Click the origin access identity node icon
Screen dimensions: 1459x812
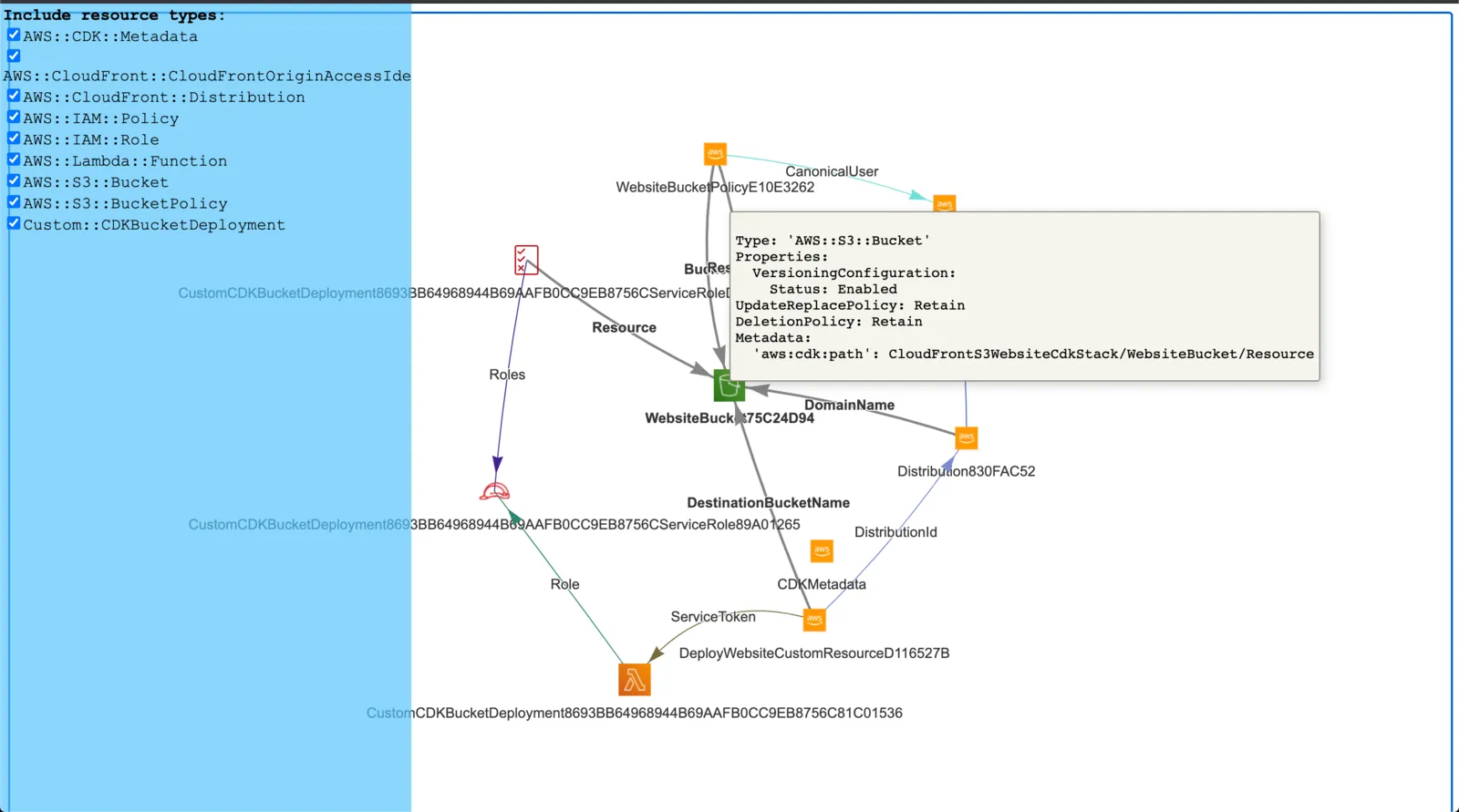coord(945,203)
